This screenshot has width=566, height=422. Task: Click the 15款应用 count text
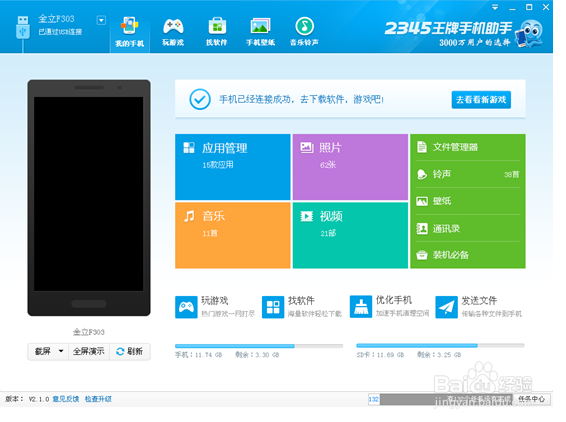point(218,165)
